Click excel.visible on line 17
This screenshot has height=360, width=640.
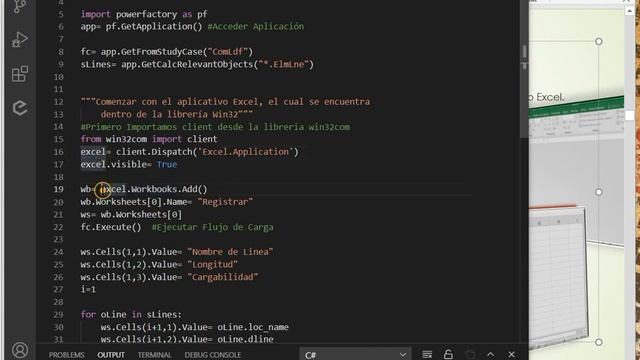pos(113,164)
